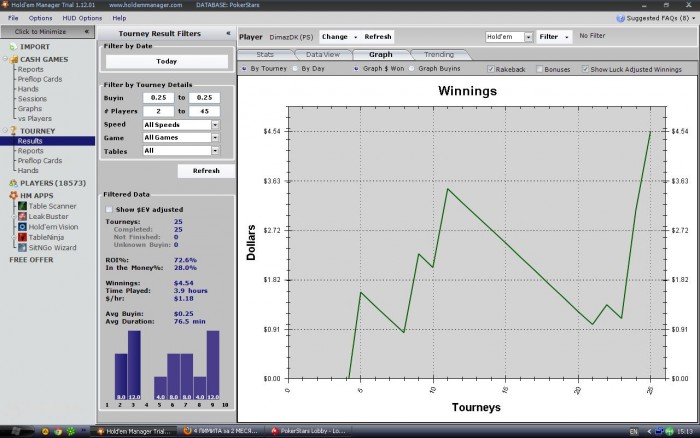Open the HUD Options menu
700x438 pixels.
tap(82, 18)
